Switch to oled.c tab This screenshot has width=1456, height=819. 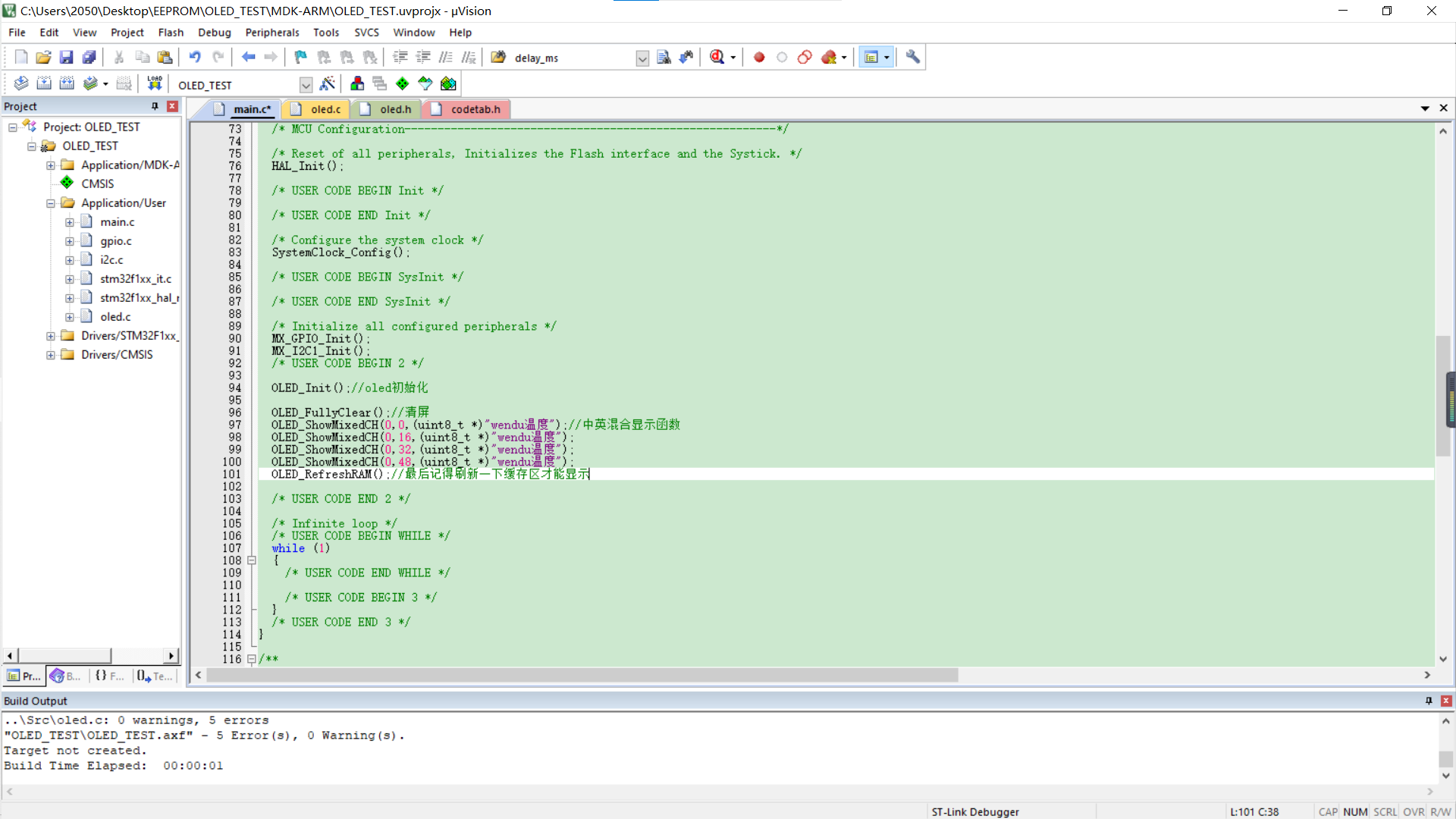point(325,109)
